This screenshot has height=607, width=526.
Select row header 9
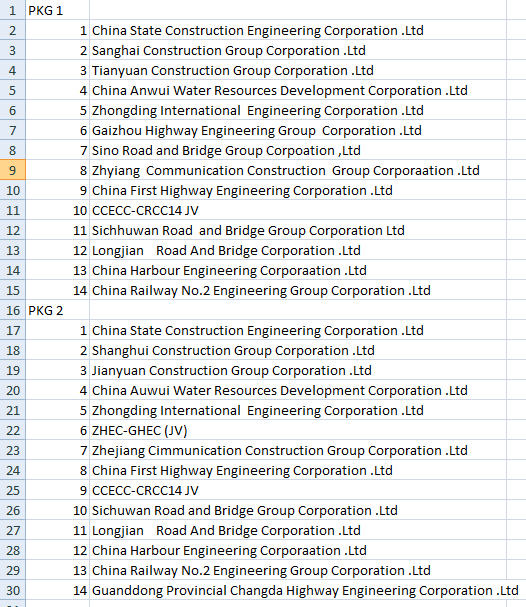(x=12, y=170)
